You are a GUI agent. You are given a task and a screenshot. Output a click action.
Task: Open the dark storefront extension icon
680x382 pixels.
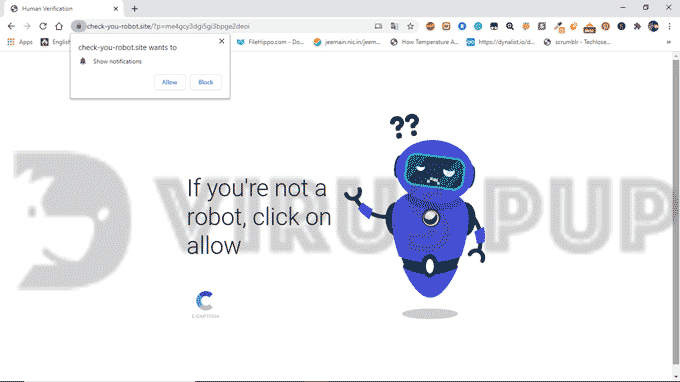pyautogui.click(x=494, y=26)
